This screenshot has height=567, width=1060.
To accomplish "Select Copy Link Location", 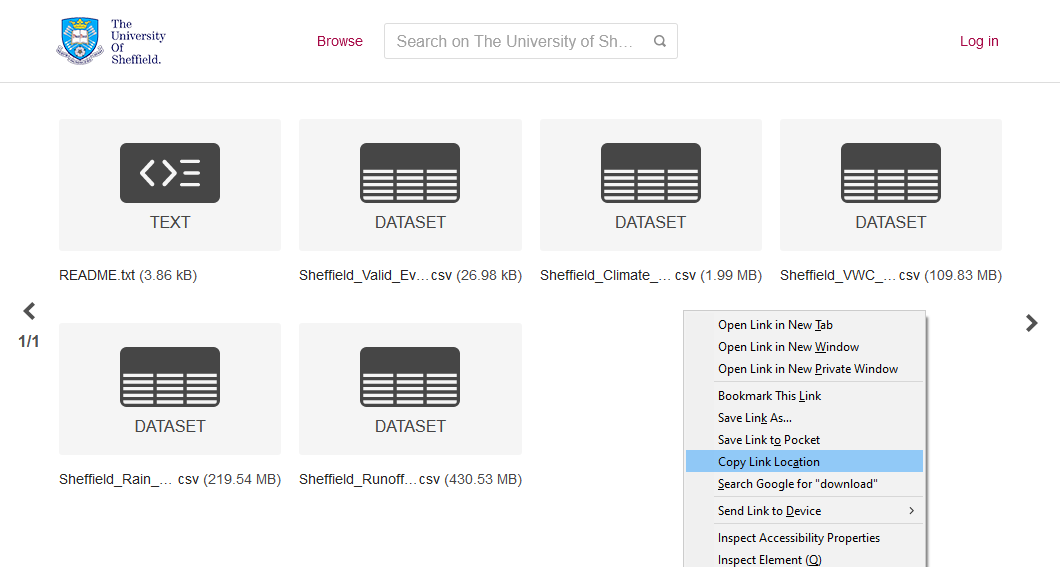I will (x=804, y=462).
